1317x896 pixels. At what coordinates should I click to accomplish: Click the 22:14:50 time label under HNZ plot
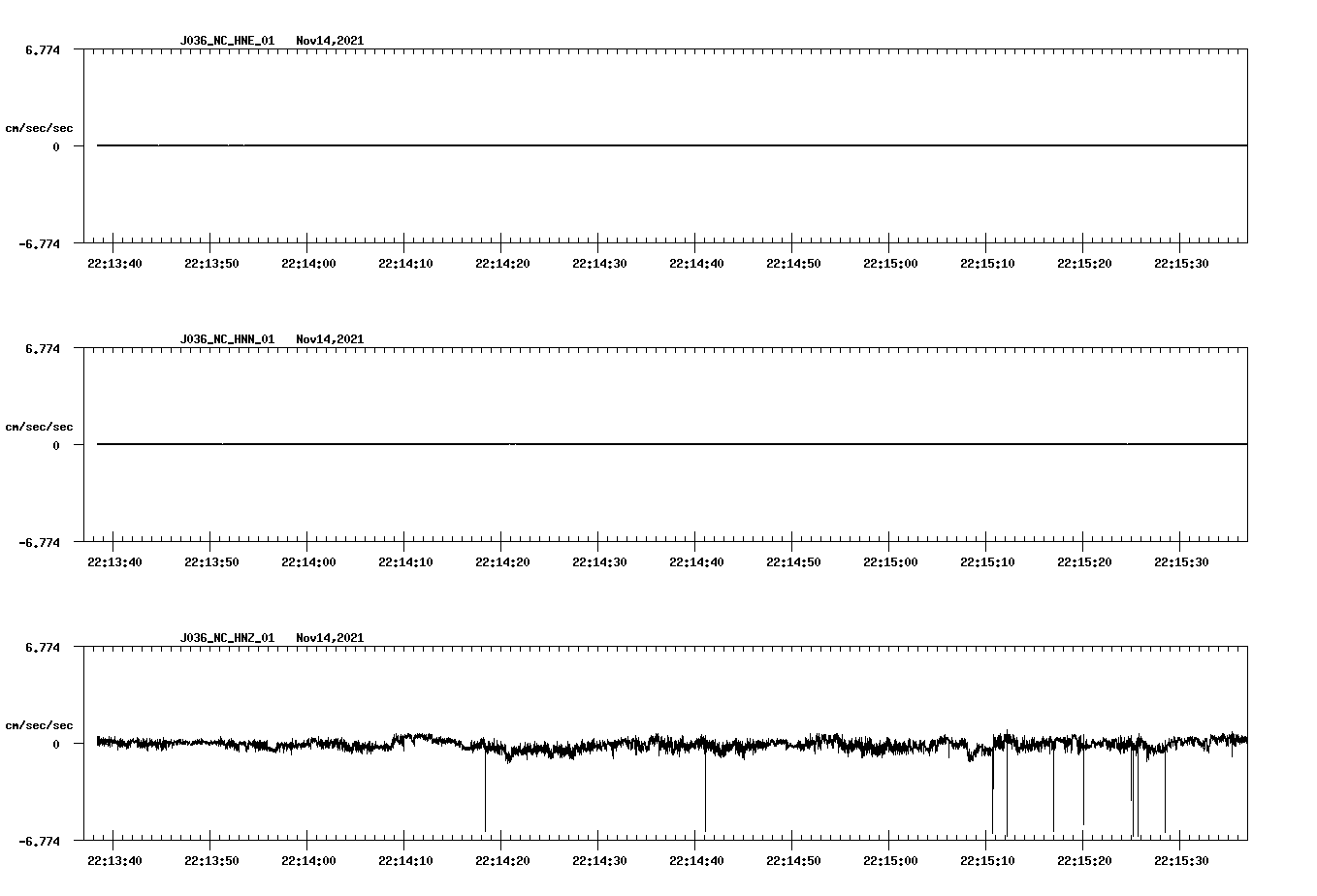pos(793,861)
